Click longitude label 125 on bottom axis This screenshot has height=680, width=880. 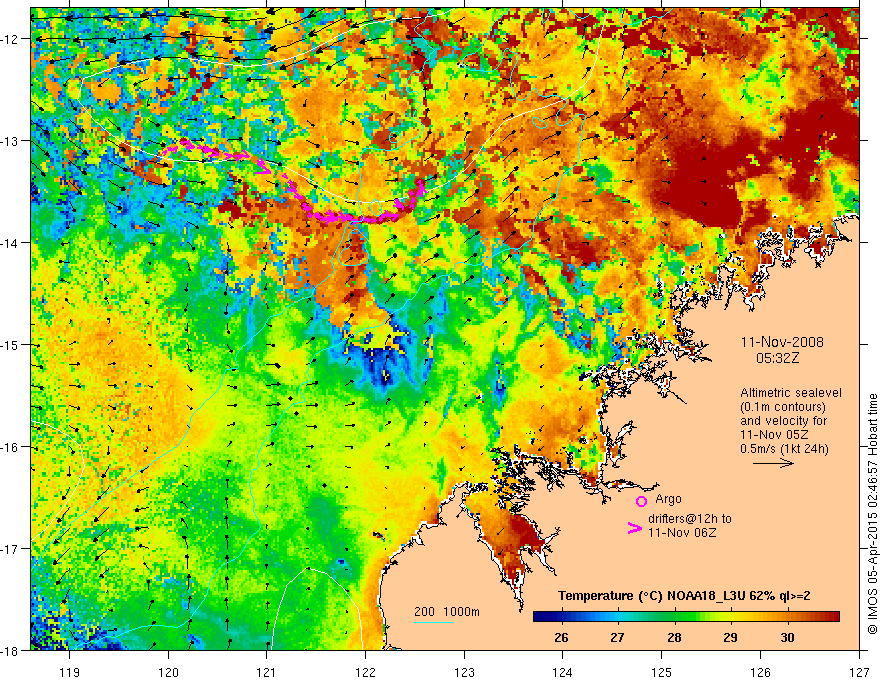(x=662, y=672)
